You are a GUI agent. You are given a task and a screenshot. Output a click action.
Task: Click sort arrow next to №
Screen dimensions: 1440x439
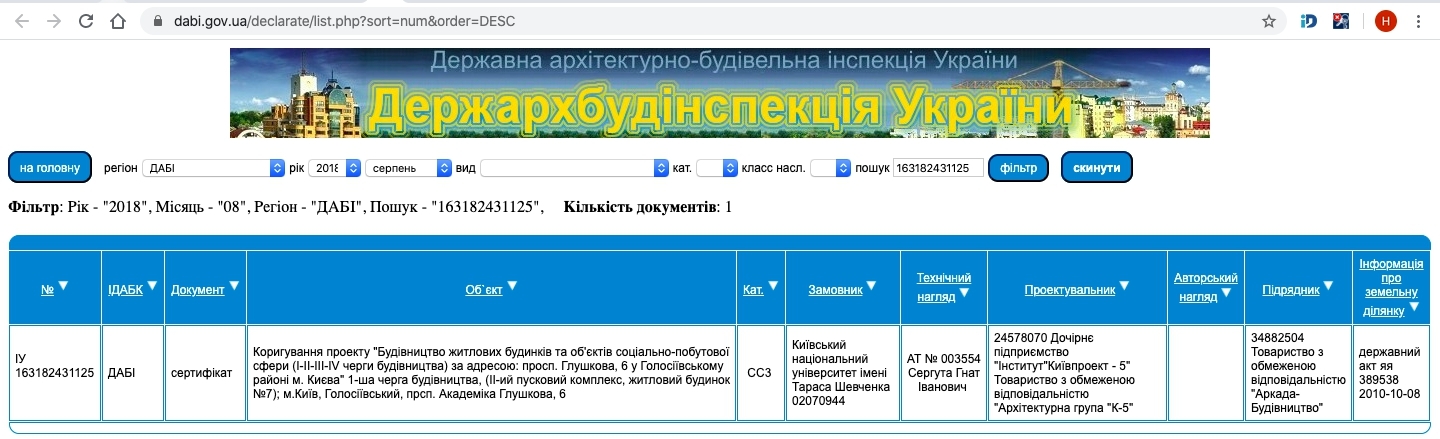coord(63,287)
